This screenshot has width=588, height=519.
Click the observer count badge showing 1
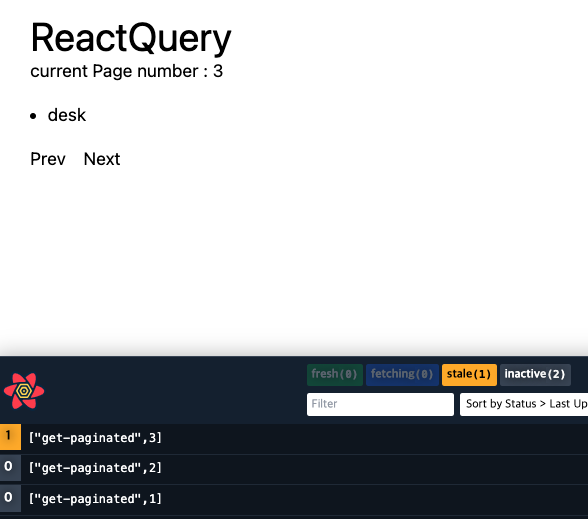(10, 436)
